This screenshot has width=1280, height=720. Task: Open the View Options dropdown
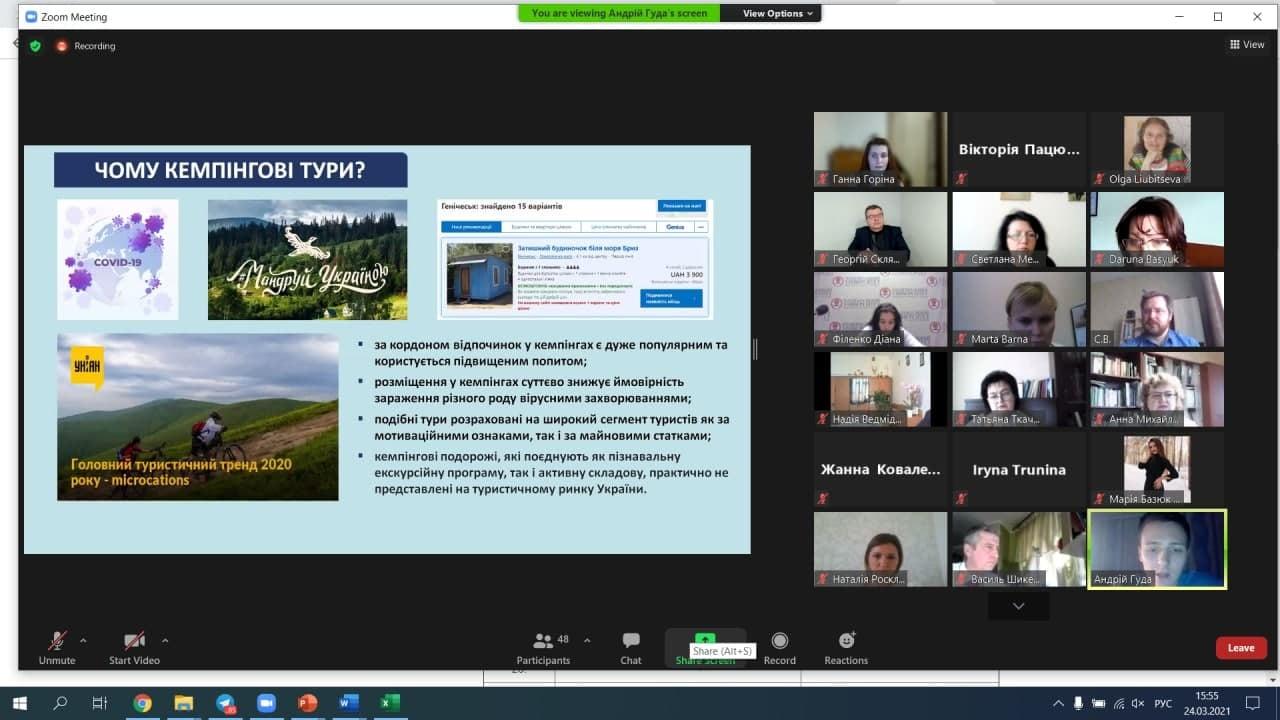click(x=779, y=14)
